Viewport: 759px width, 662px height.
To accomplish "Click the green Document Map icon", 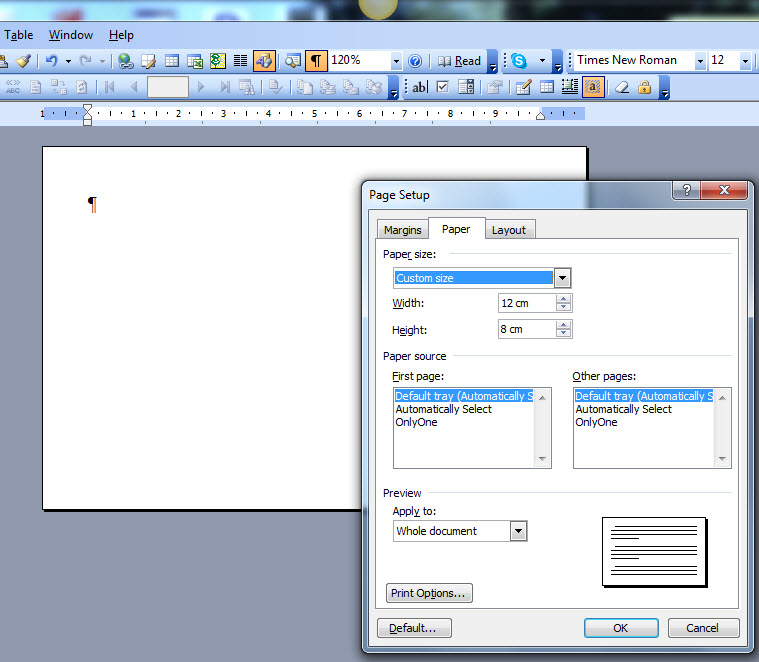I will [218, 61].
